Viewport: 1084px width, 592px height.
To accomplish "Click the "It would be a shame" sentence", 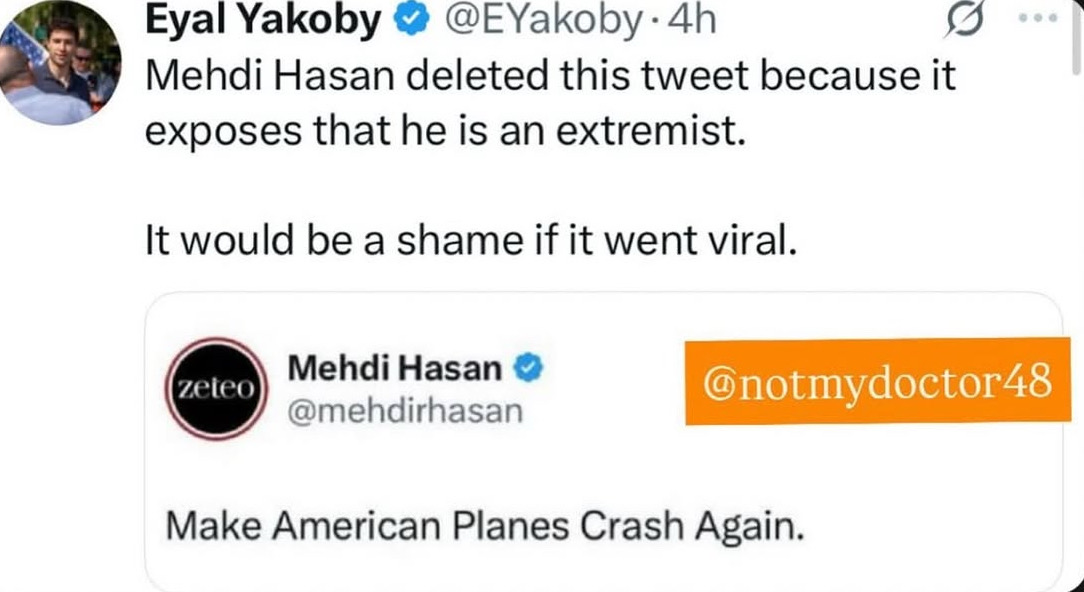I will click(471, 241).
